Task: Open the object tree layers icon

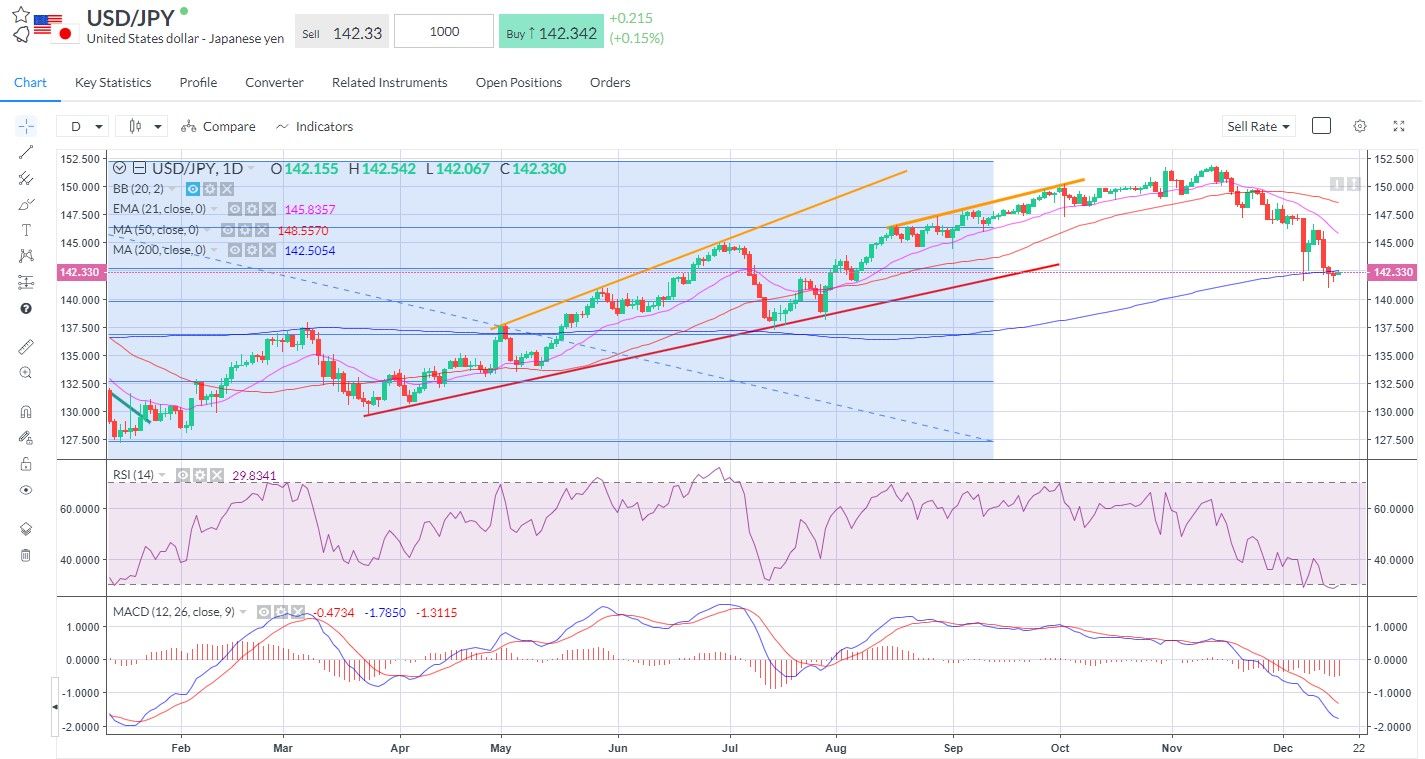Action: coord(26,529)
